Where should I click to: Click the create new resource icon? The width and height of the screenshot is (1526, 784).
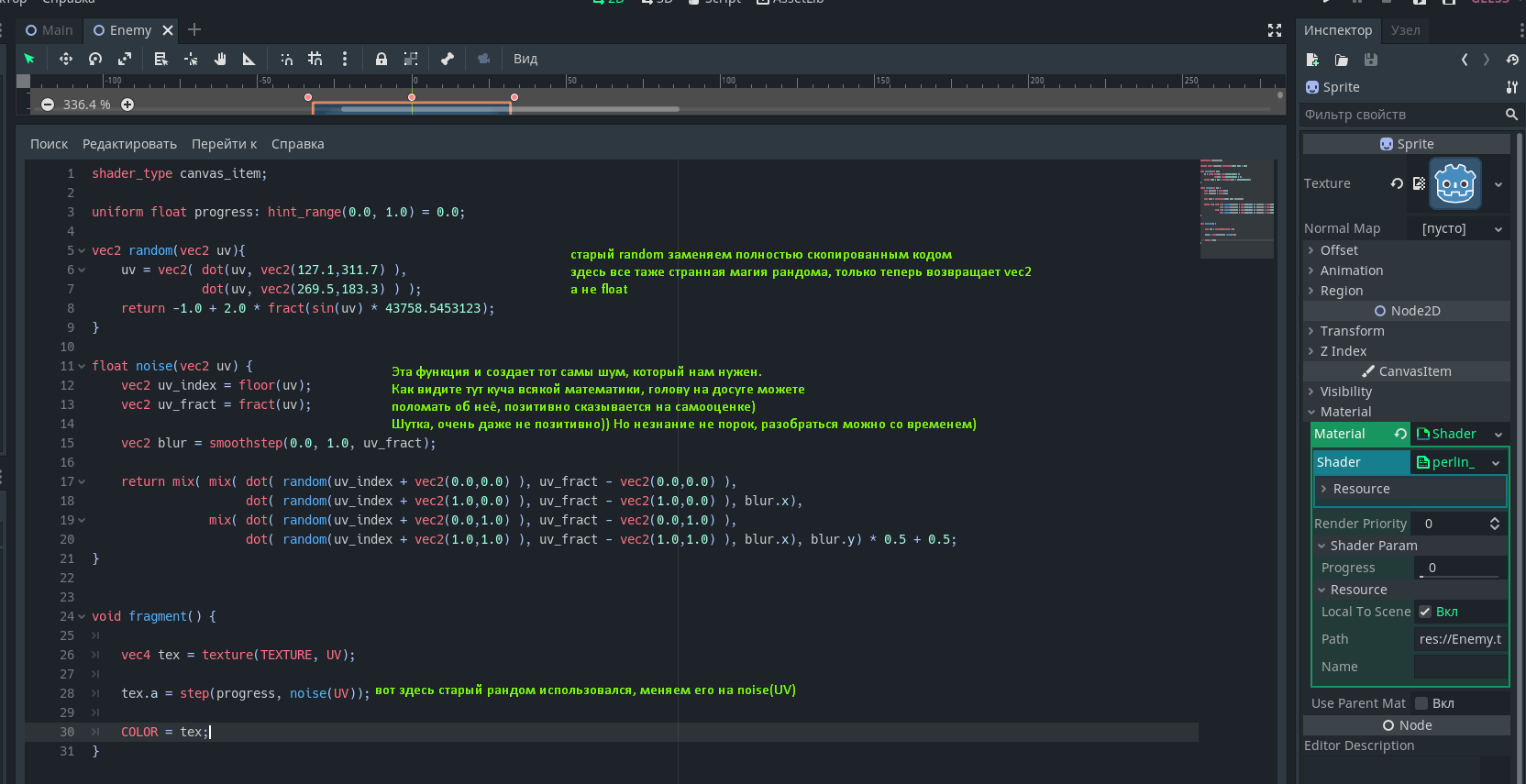pyautogui.click(x=1312, y=60)
